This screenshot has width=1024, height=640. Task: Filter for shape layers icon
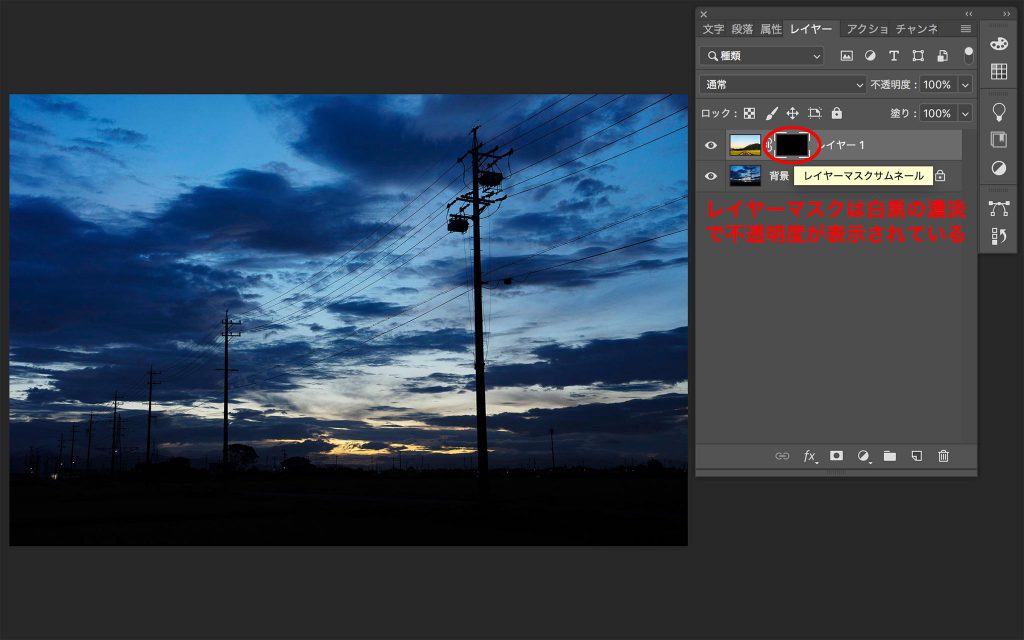(918, 56)
